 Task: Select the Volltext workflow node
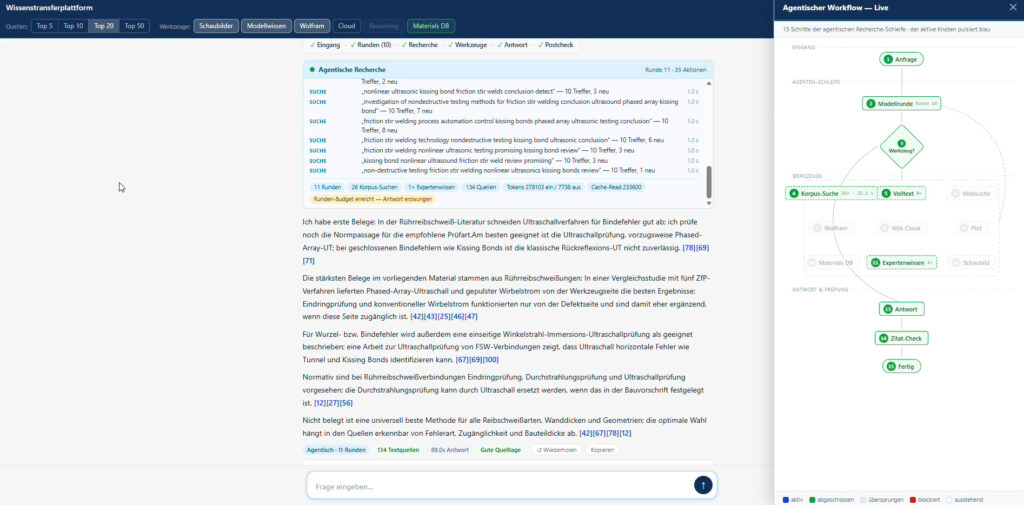click(x=901, y=193)
